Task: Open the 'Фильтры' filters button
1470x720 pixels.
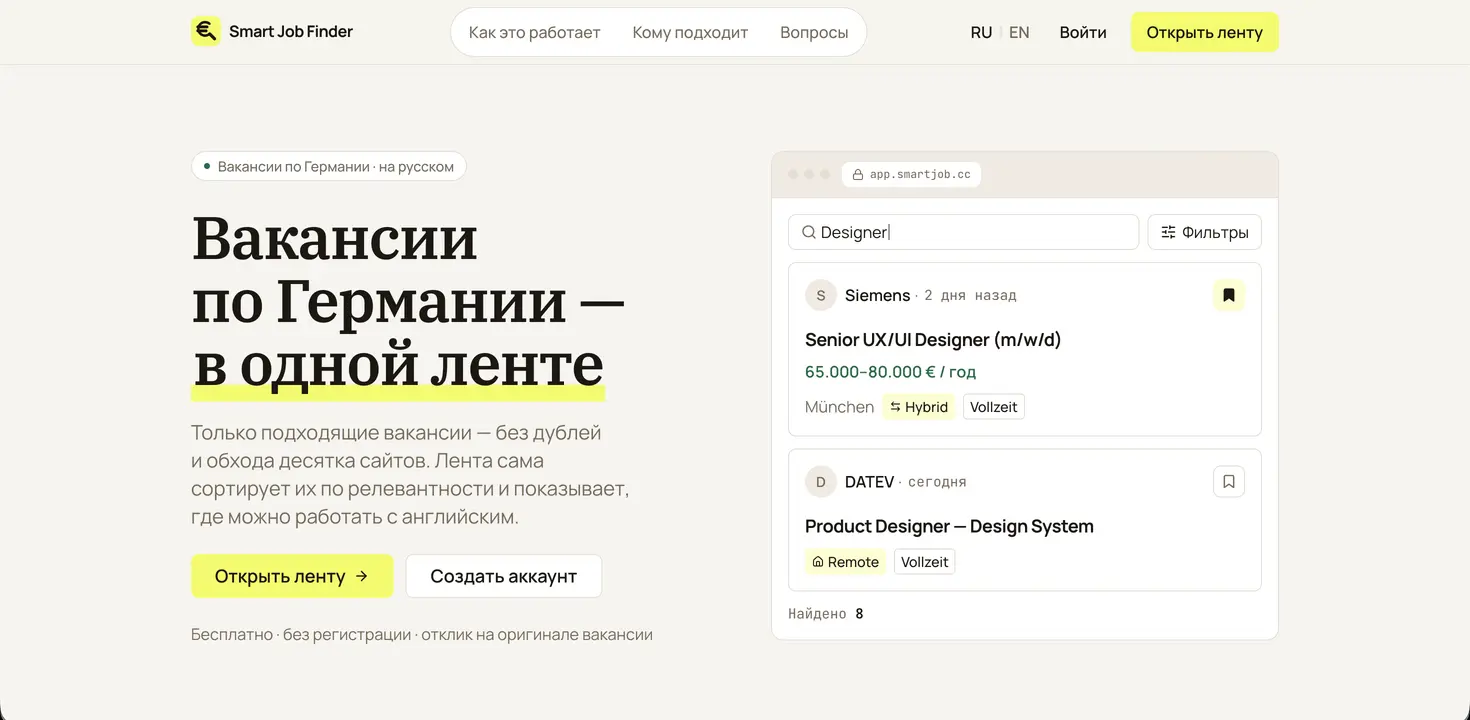Action: pos(1204,232)
